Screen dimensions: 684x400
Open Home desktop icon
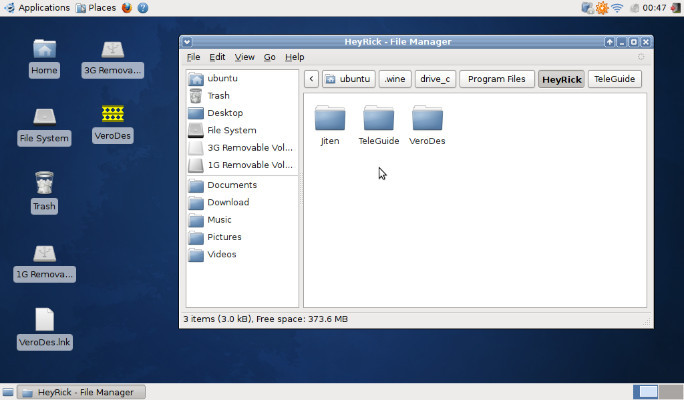(x=44, y=58)
